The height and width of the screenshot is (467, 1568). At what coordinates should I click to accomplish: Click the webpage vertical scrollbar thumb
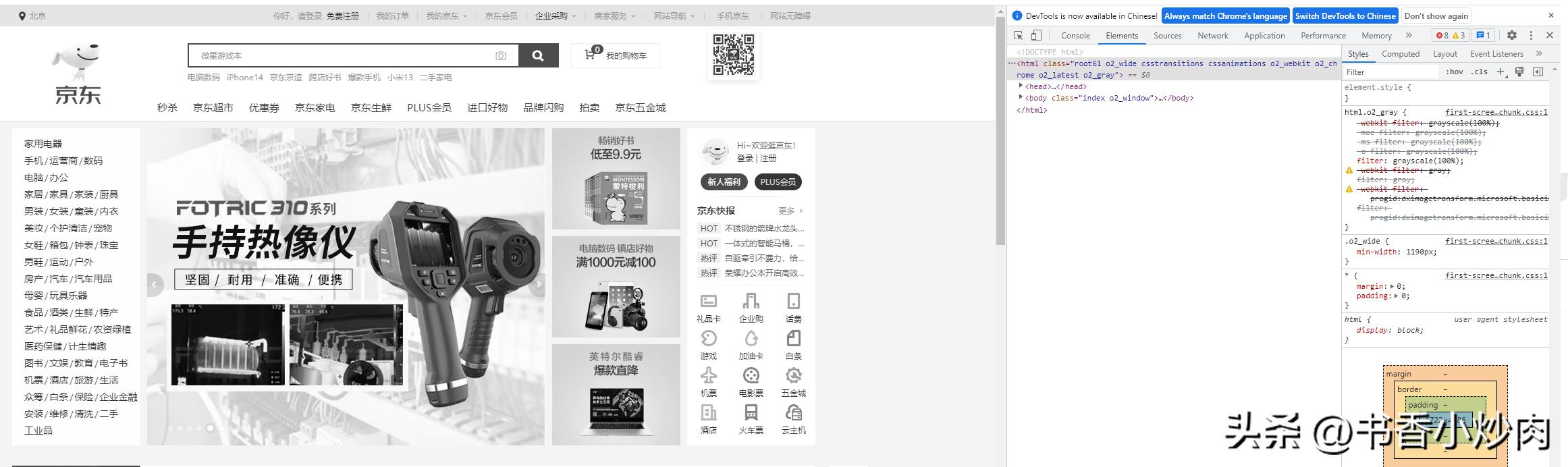(x=1001, y=132)
